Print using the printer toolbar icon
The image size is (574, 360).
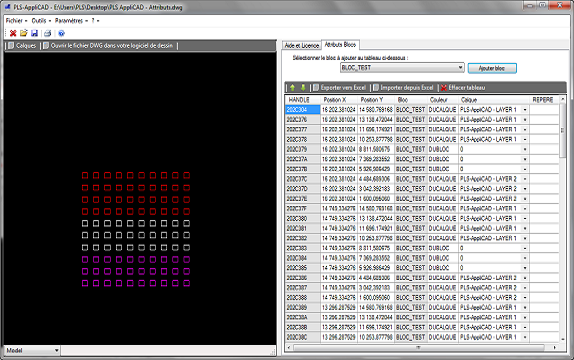[48, 33]
